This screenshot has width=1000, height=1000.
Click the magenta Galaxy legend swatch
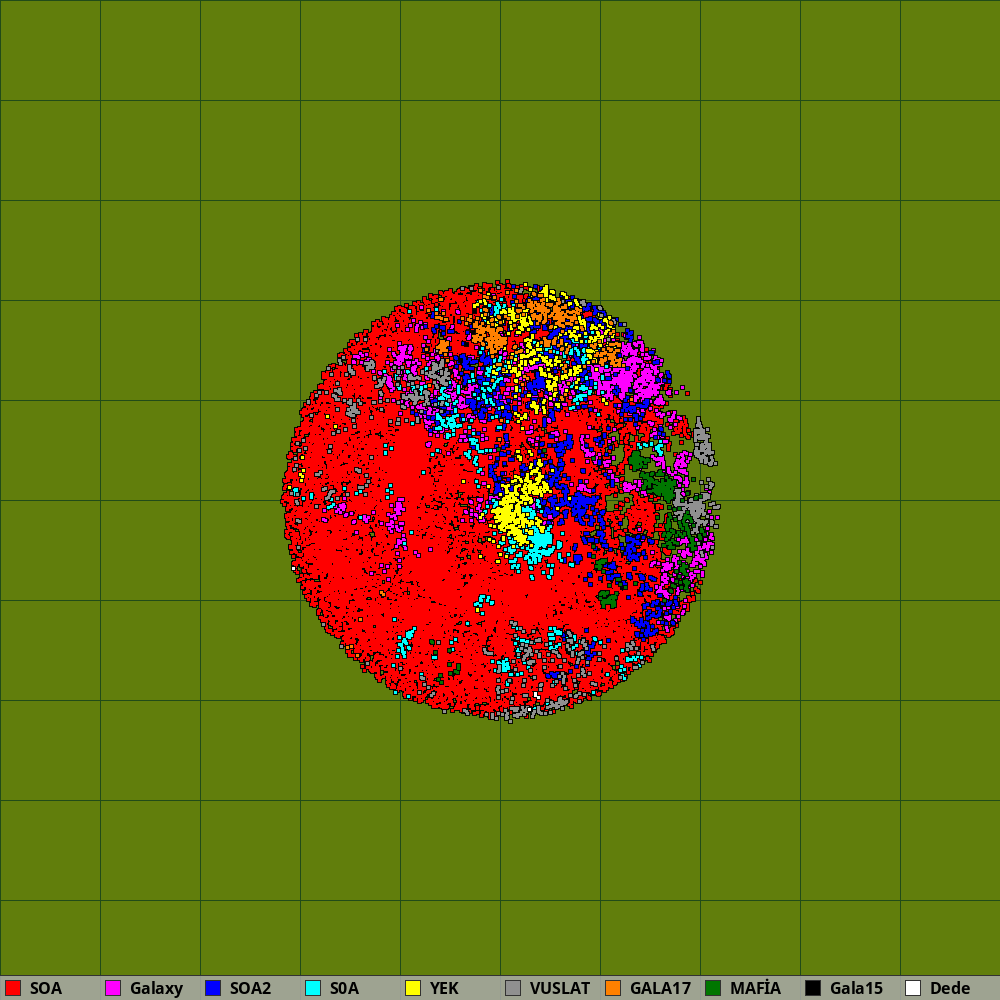tap(113, 988)
